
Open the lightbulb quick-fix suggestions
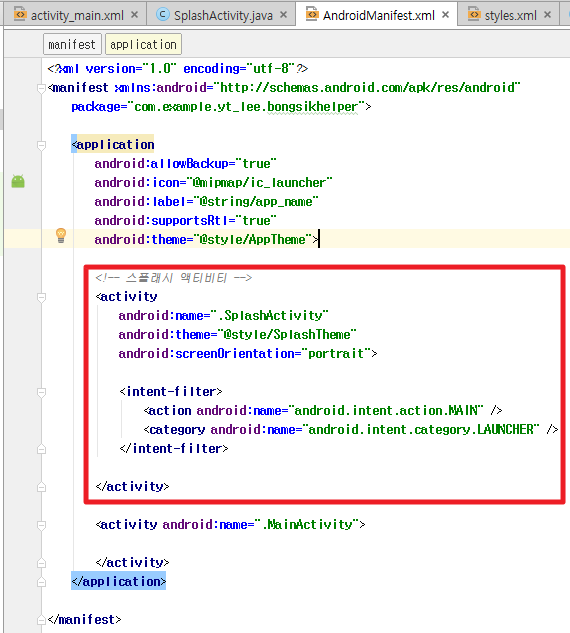61,235
